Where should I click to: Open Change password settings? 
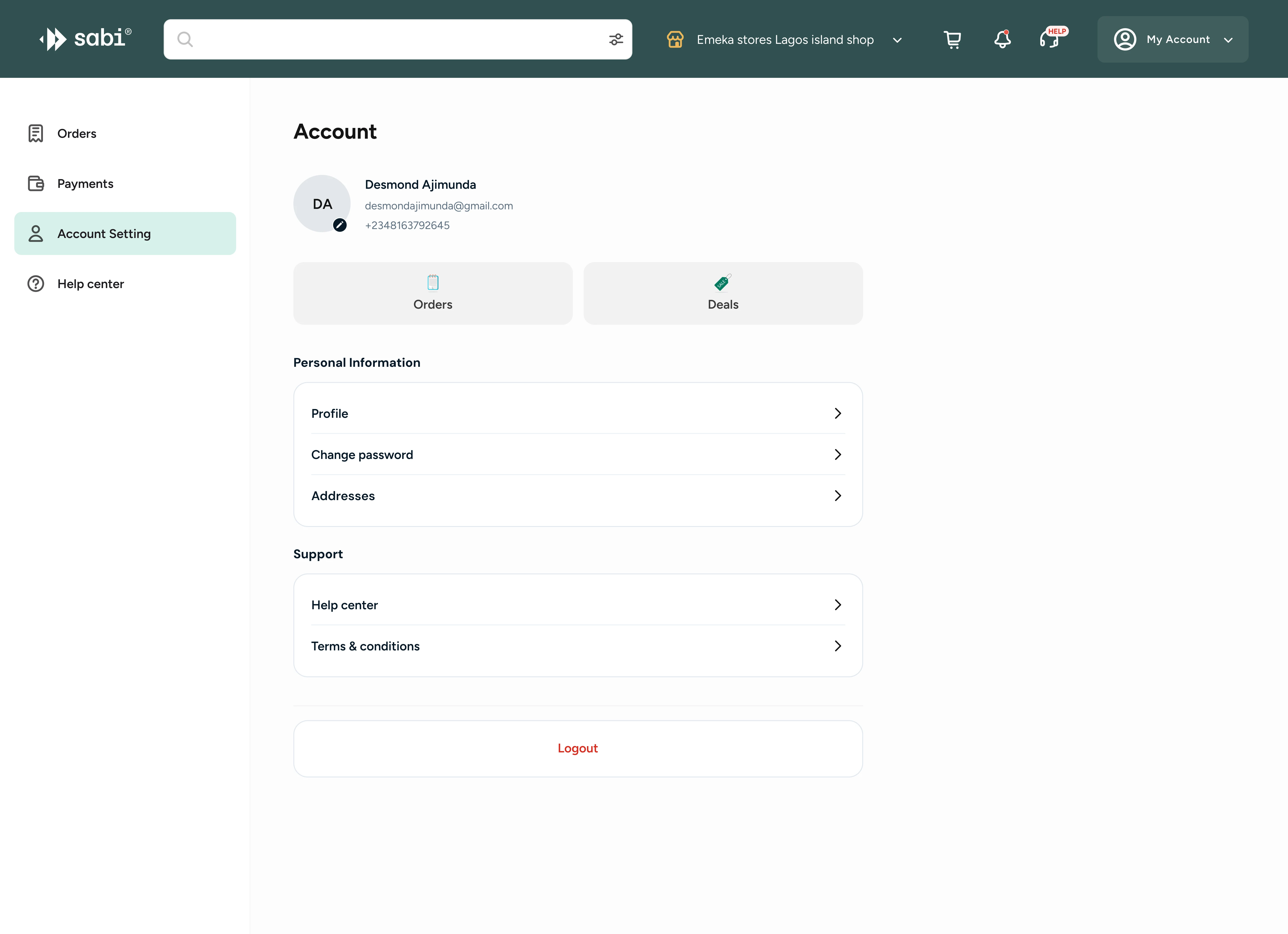578,454
